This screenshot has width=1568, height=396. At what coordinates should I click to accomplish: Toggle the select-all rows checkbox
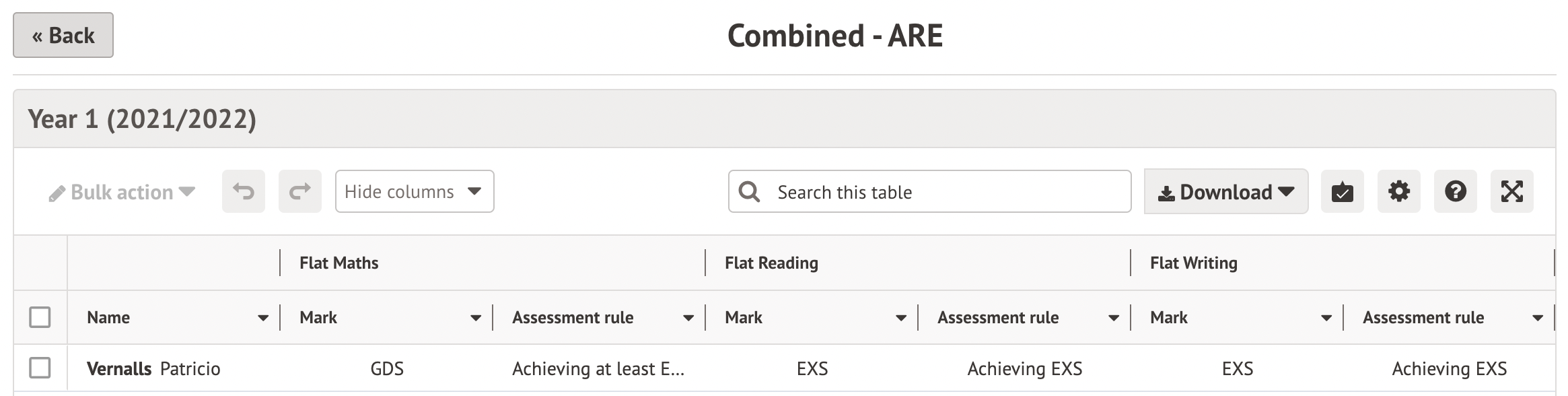tap(40, 317)
